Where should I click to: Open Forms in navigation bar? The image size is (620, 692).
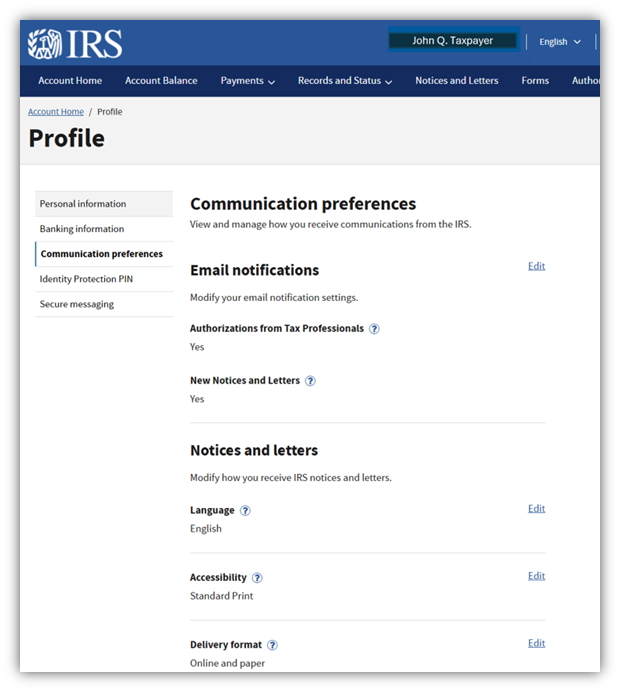coord(535,81)
